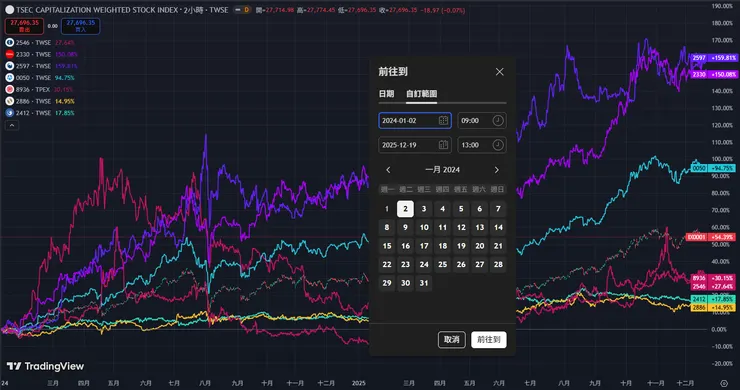Select January 19 in calendar
This screenshot has width=740, height=390.
[x=461, y=246]
